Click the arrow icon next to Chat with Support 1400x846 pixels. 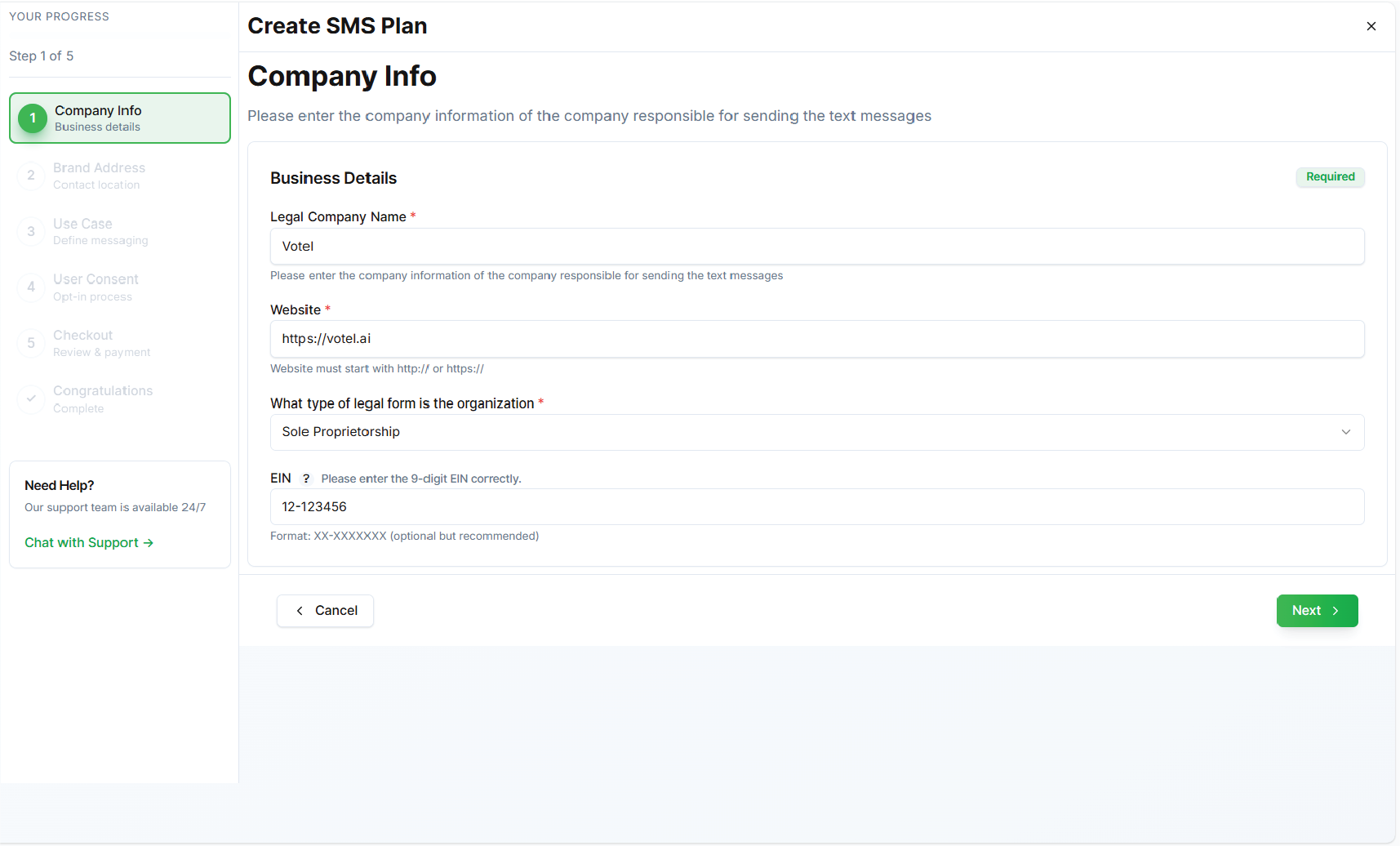click(149, 542)
